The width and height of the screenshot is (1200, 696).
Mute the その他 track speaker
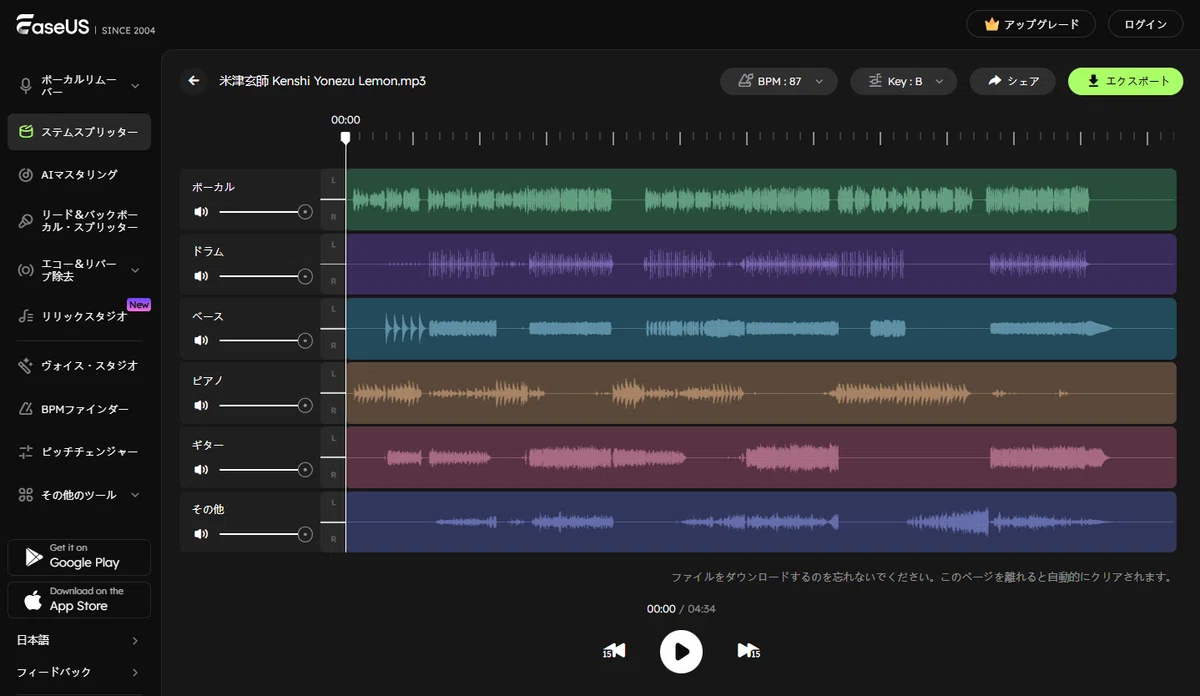pos(201,534)
